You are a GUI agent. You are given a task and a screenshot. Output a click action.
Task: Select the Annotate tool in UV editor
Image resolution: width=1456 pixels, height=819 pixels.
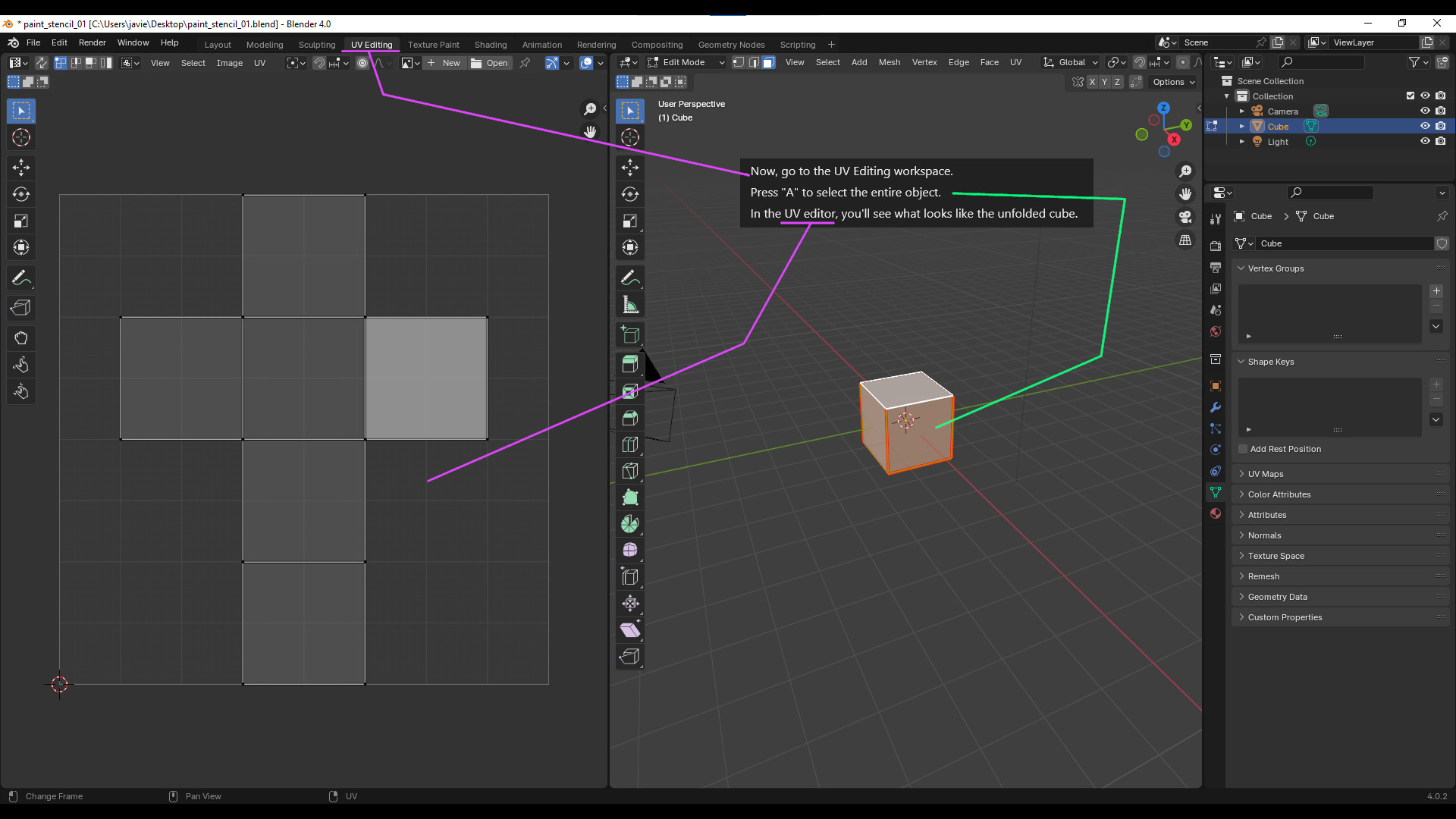(21, 278)
